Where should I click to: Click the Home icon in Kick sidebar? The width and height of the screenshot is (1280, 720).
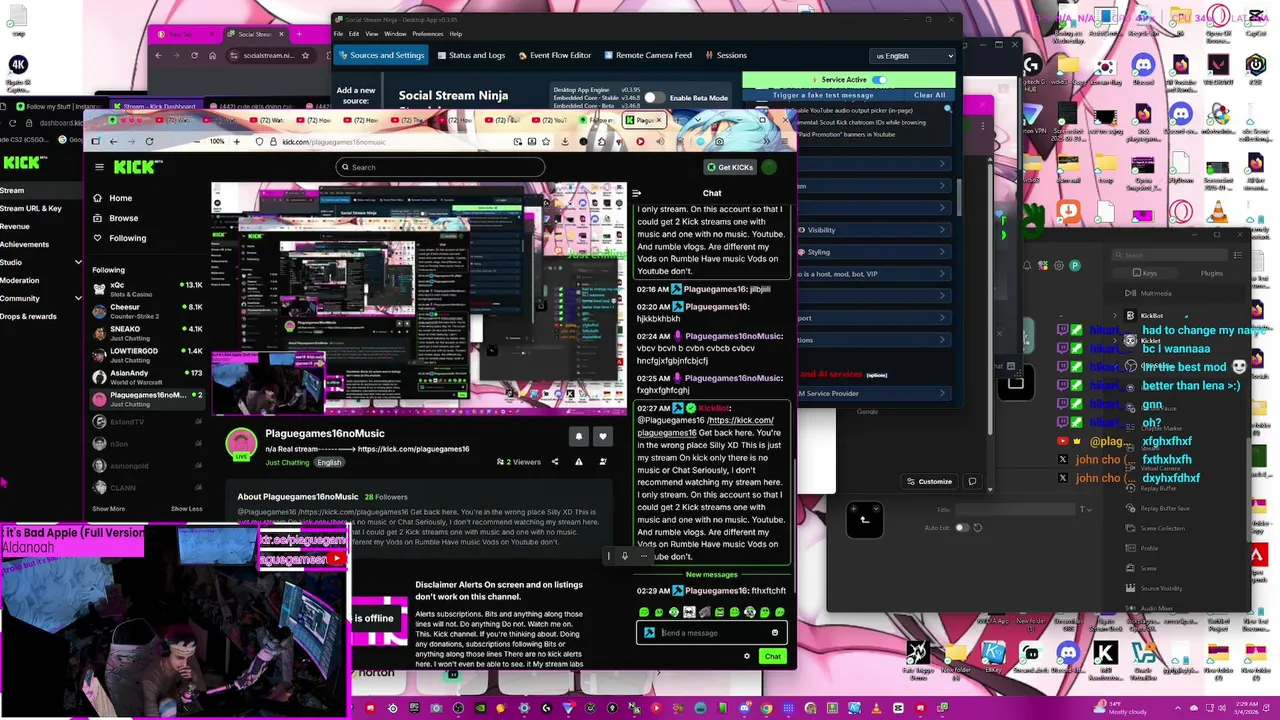97,198
